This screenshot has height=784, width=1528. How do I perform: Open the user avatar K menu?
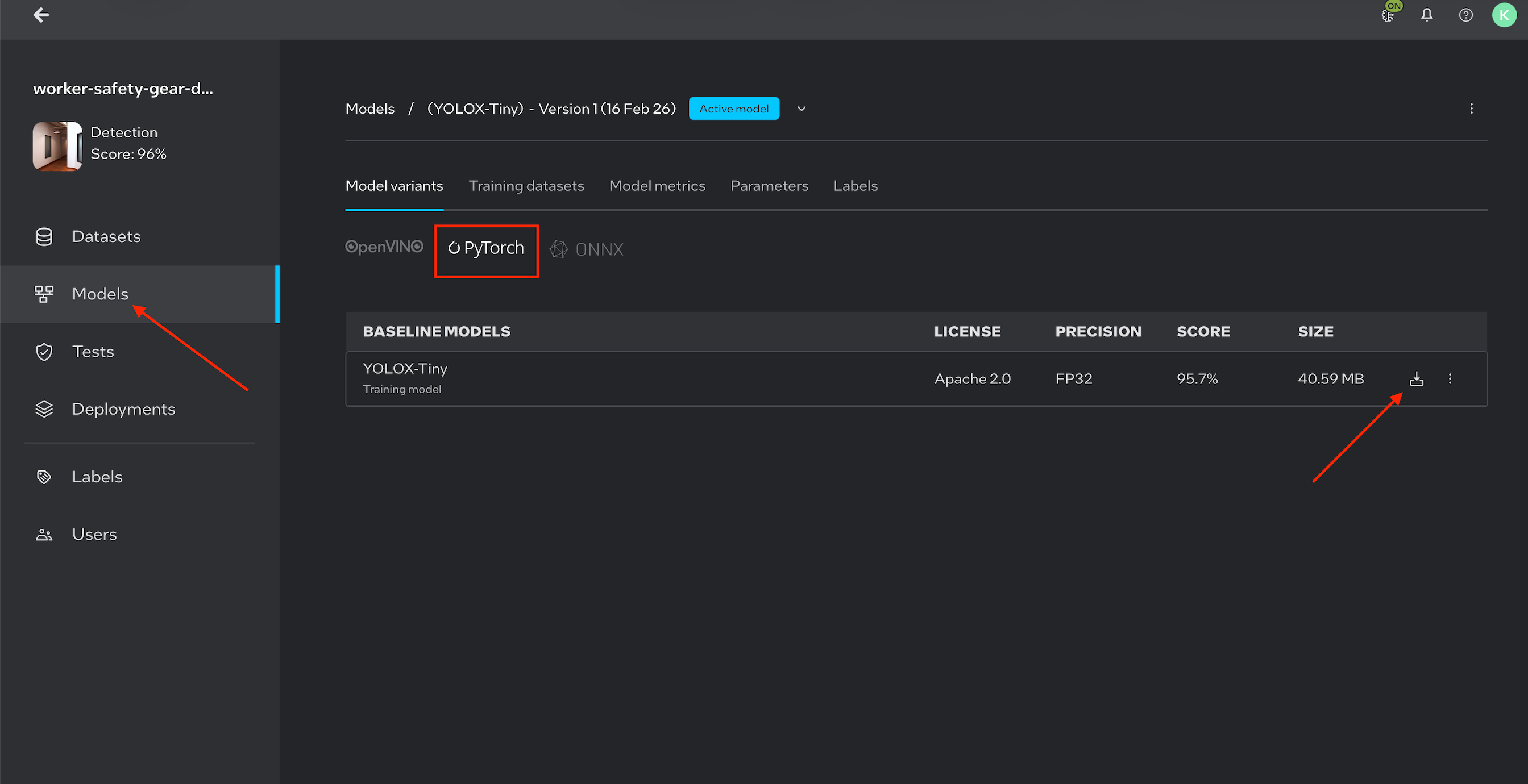[1504, 15]
